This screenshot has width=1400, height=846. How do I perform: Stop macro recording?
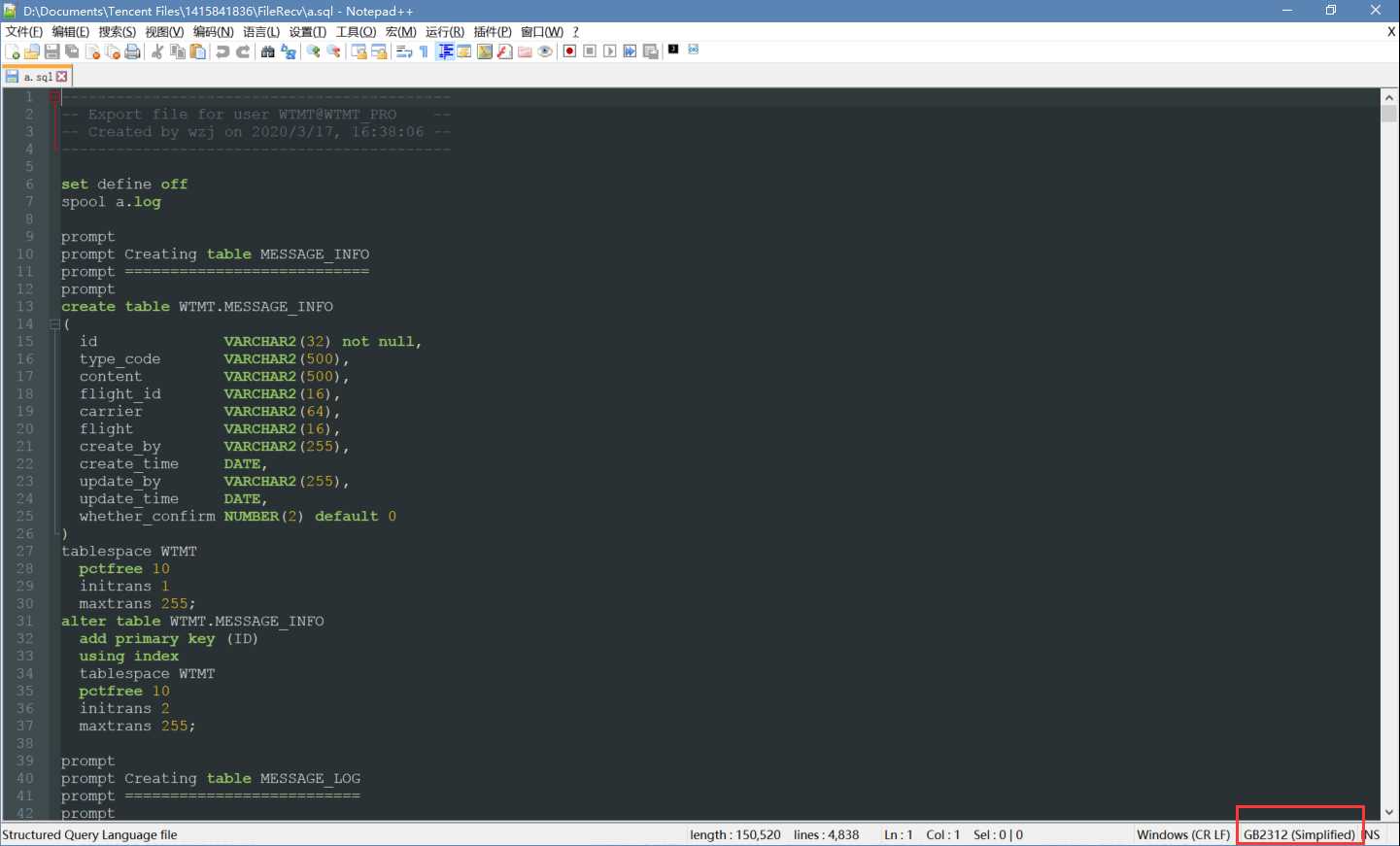[590, 51]
